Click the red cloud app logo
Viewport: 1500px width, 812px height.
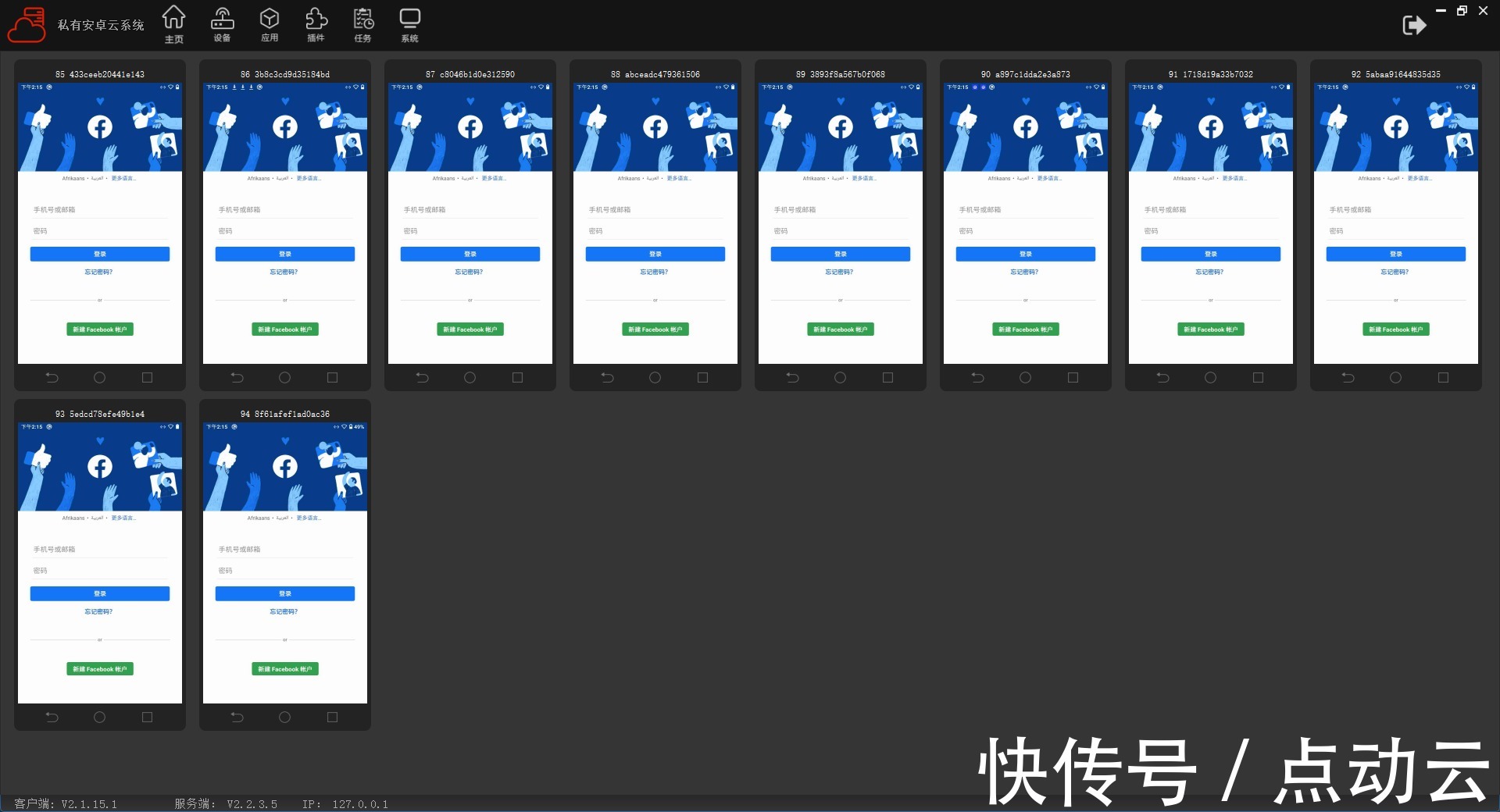[x=27, y=25]
